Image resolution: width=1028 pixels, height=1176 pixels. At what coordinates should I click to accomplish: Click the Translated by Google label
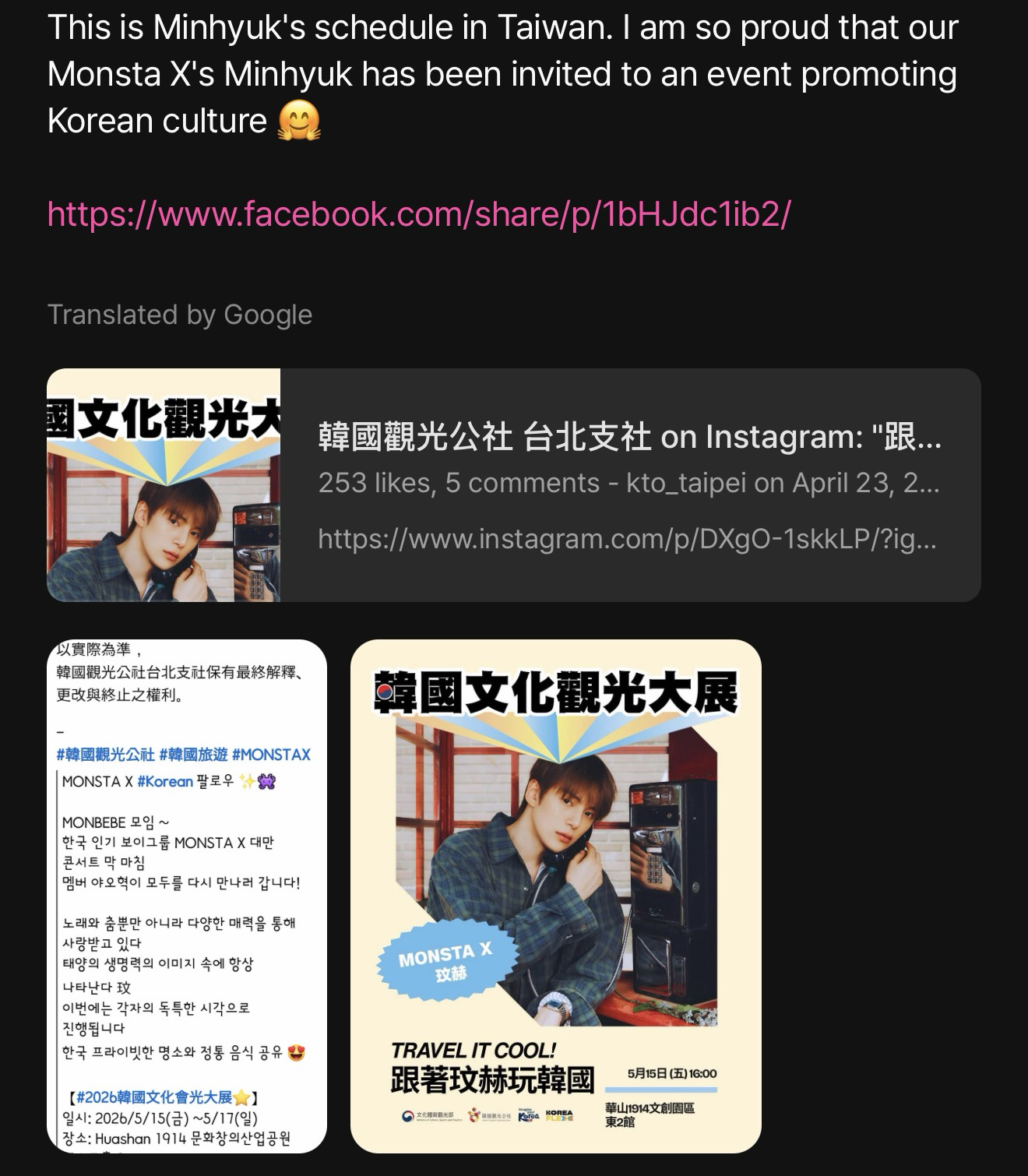tap(180, 315)
